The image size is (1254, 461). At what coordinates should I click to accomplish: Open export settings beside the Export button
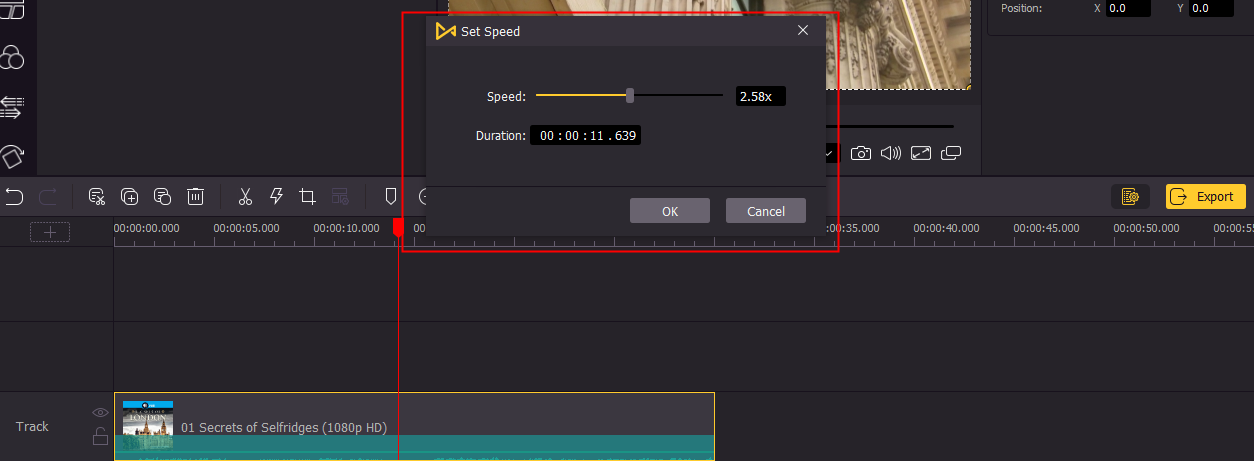coord(1131,197)
